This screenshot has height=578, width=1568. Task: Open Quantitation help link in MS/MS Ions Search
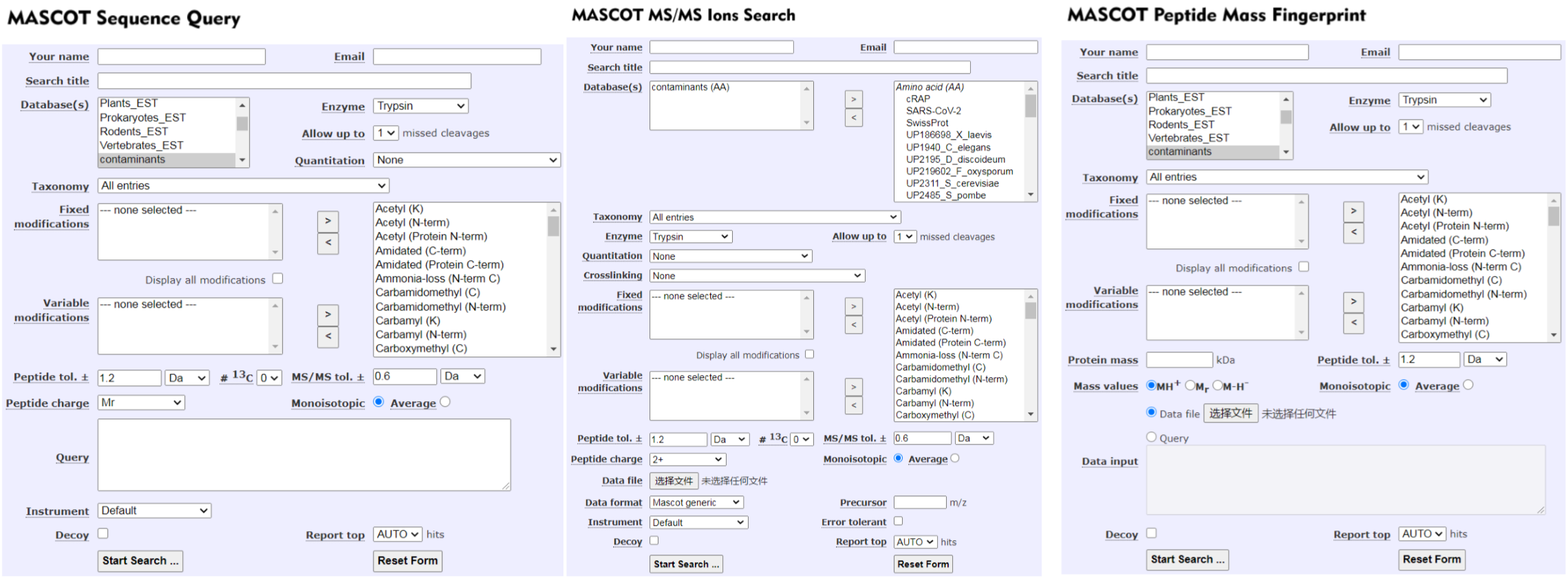[612, 256]
